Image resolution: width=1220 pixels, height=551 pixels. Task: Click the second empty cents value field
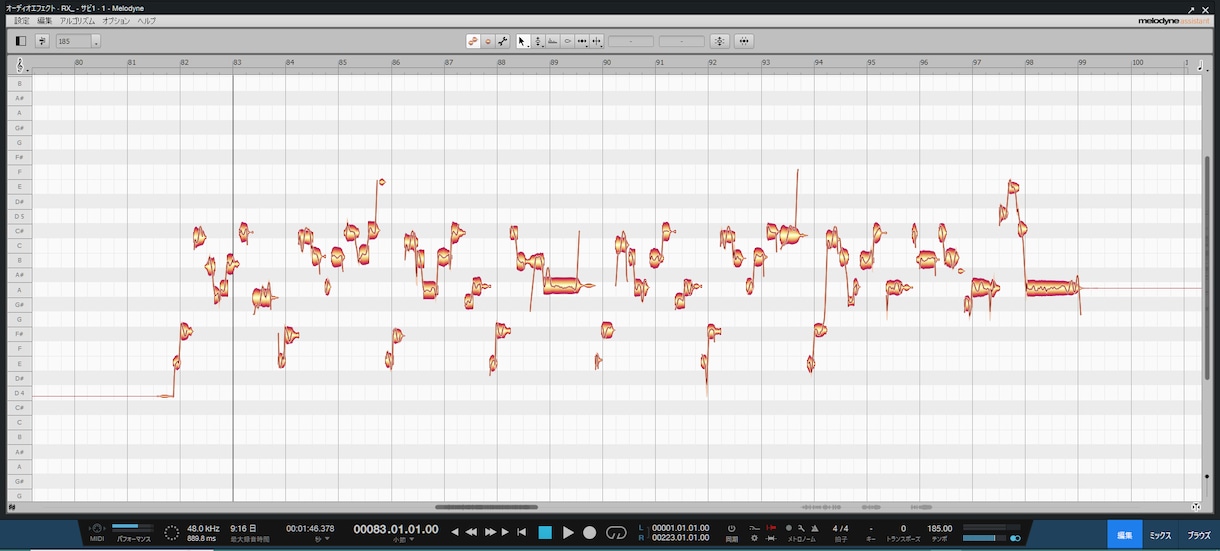[682, 41]
